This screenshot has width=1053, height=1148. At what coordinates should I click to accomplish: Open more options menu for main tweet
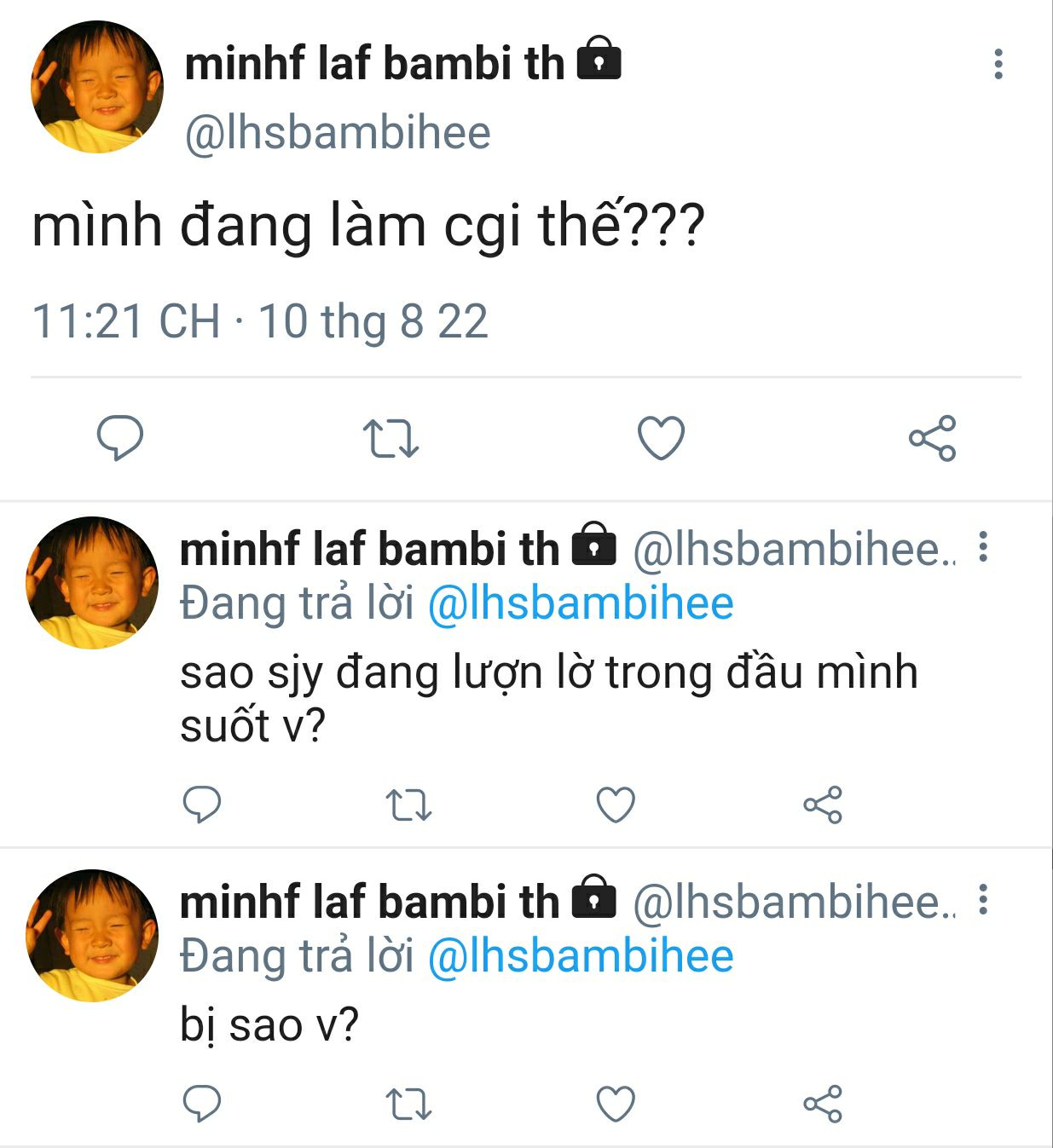(x=998, y=65)
